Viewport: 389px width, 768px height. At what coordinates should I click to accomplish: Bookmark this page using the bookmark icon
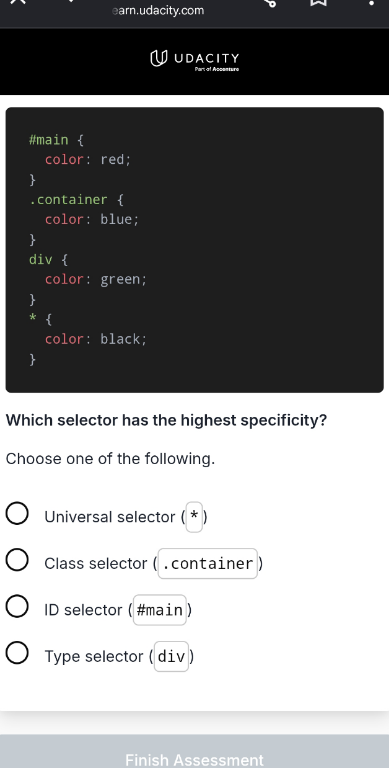(x=318, y=2)
